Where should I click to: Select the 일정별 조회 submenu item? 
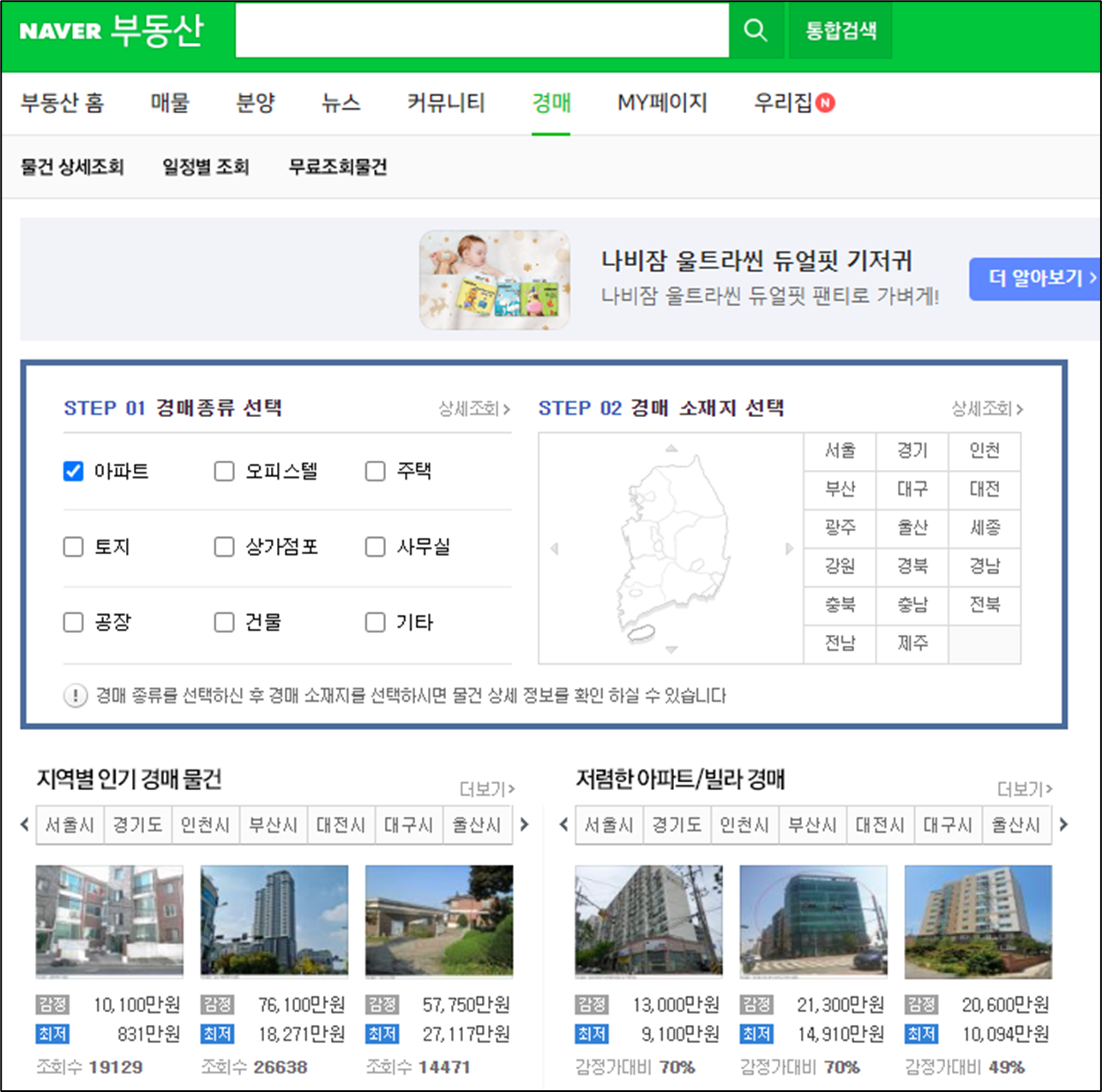coord(206,166)
